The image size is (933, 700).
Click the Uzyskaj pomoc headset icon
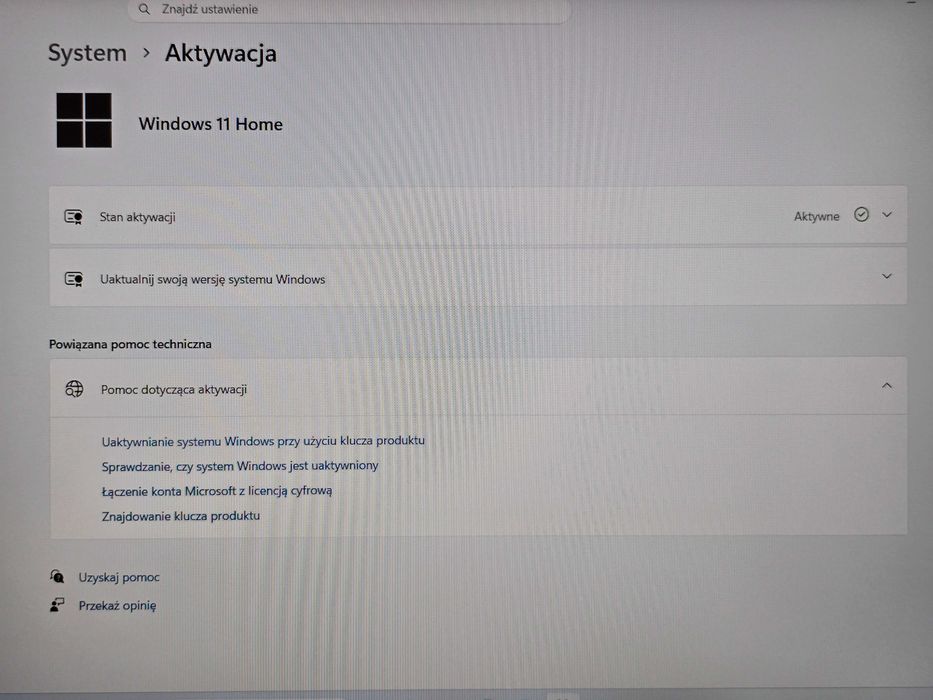[x=57, y=577]
